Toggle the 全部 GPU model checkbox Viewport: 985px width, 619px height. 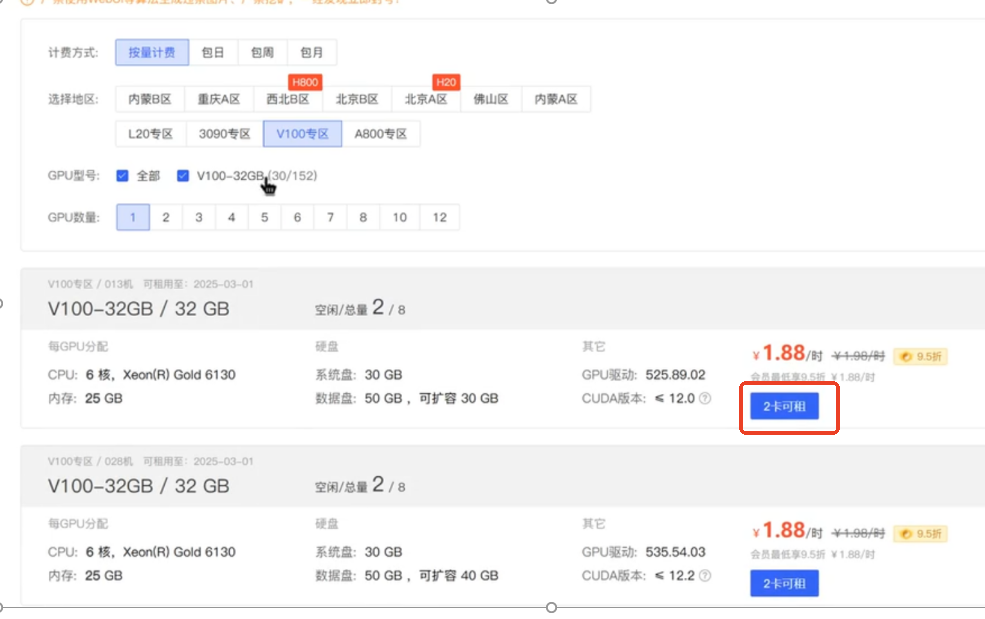122,176
